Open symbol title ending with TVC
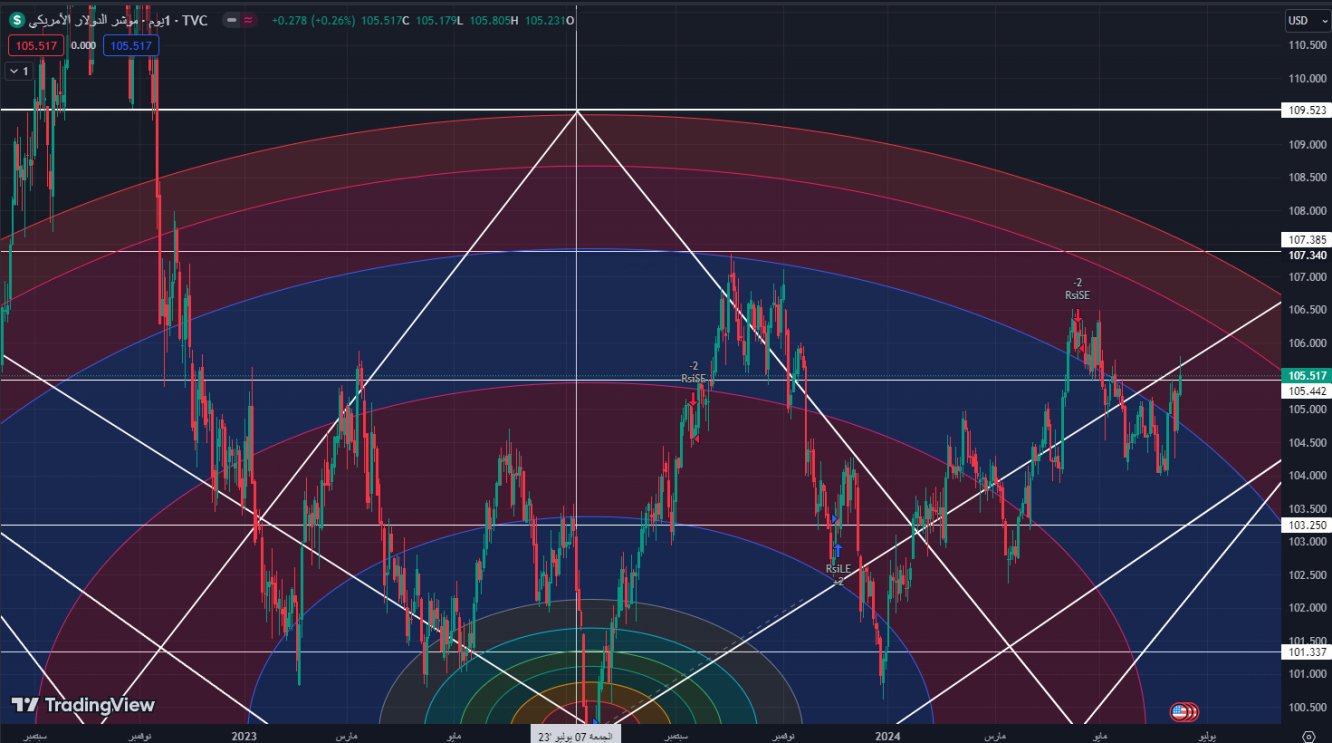The height and width of the screenshot is (743, 1332). tap(119, 20)
